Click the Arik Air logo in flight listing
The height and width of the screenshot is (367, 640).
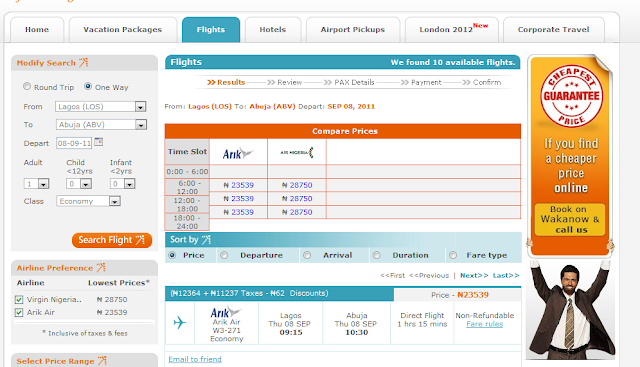coord(226,312)
